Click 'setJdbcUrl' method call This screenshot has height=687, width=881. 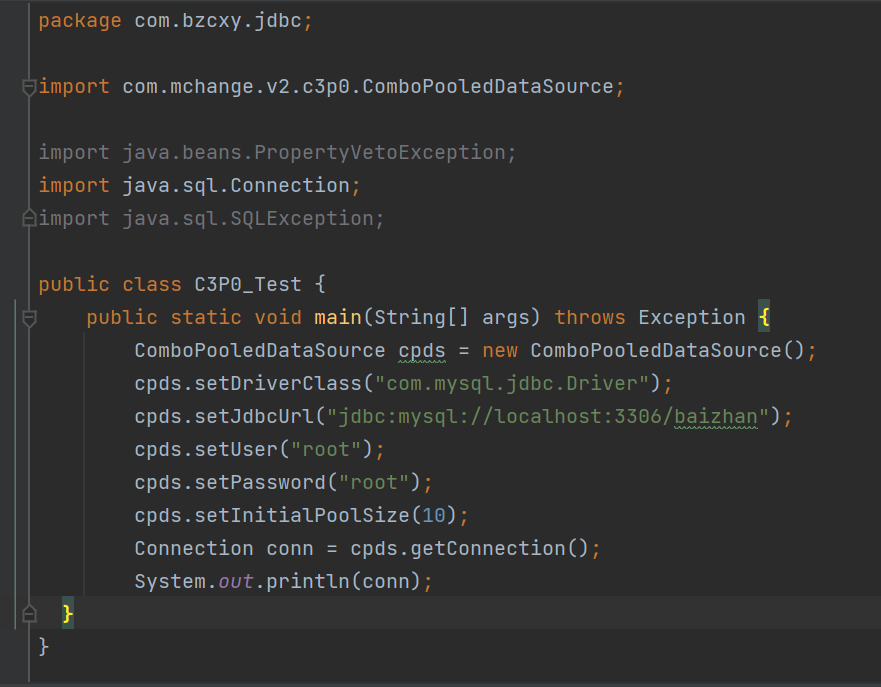[x=254, y=416]
